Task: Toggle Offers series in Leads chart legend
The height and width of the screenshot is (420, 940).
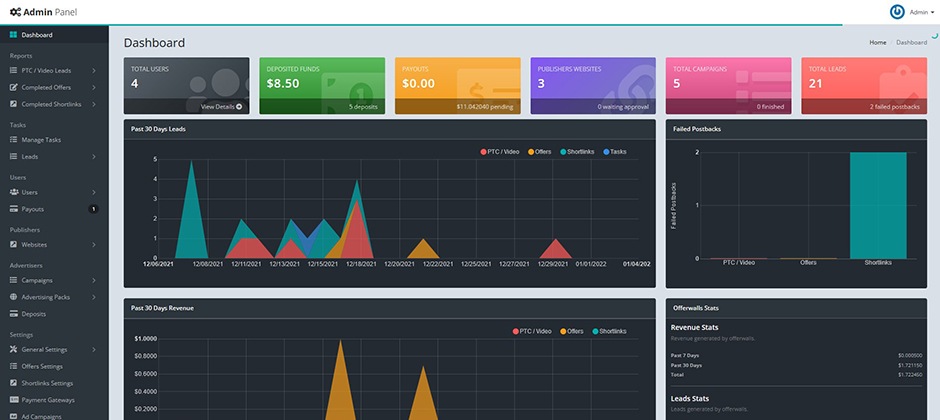Action: [540, 152]
